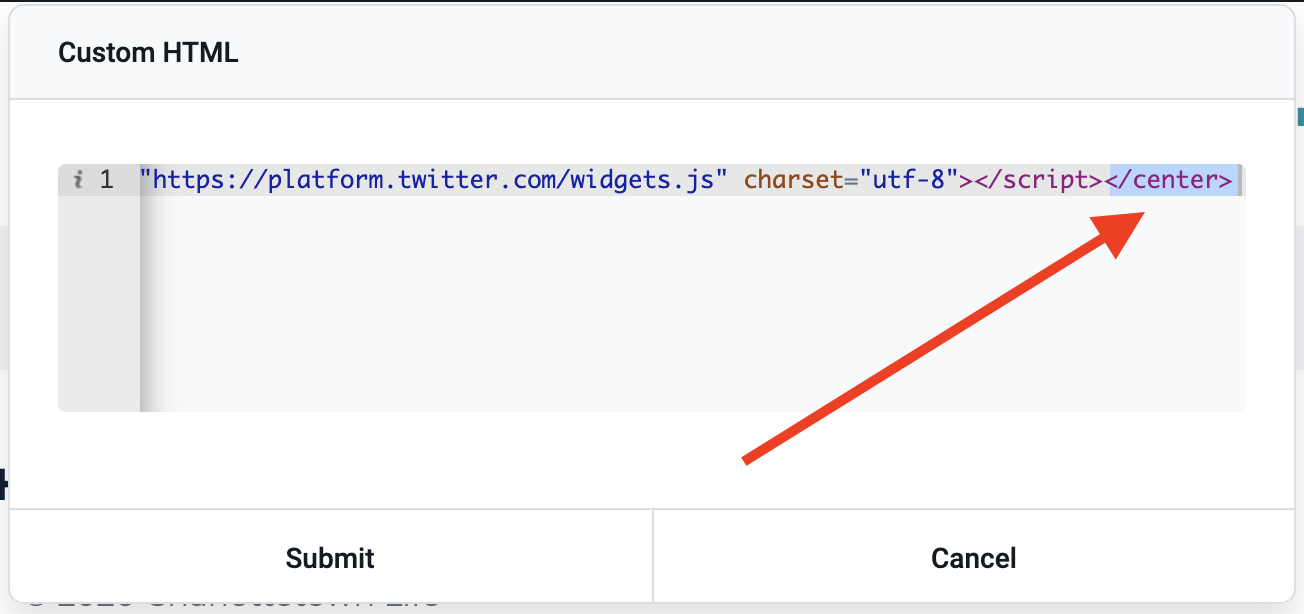The image size is (1304, 614).
Task: Click empty gutter area below line number
Action: pos(99,300)
